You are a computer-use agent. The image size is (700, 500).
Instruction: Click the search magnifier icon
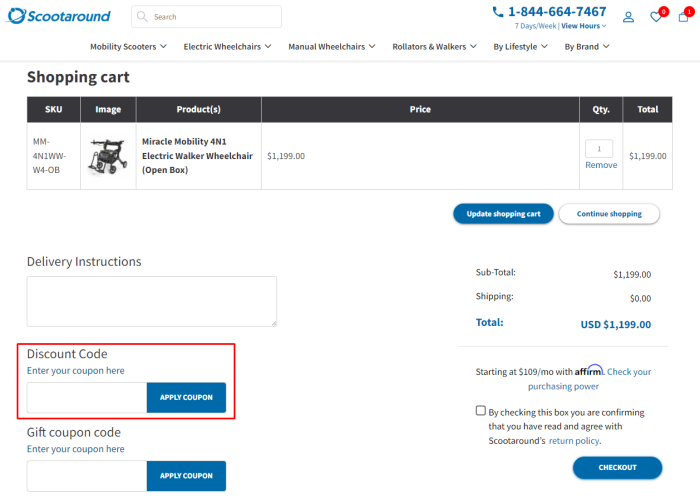(142, 17)
